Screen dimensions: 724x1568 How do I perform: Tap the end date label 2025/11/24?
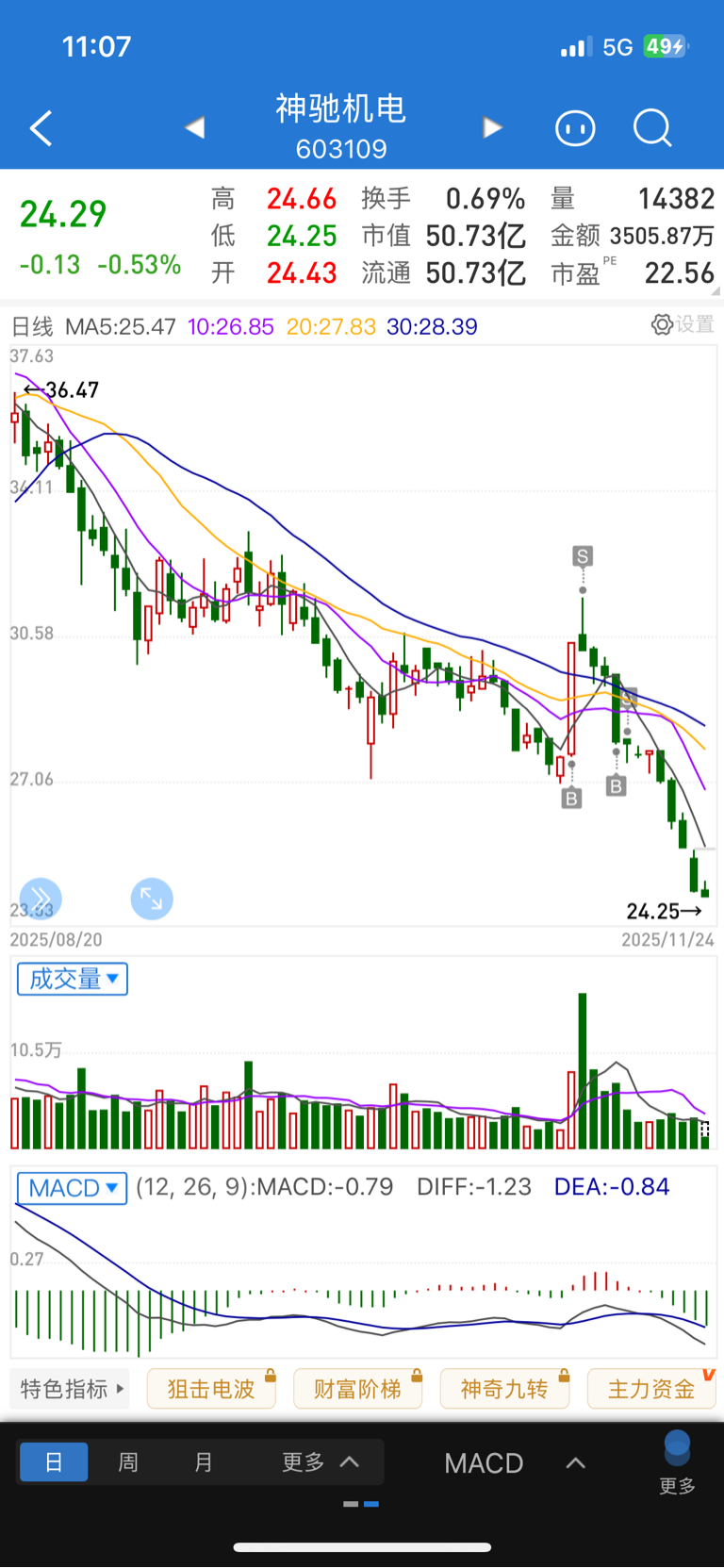[x=668, y=940]
